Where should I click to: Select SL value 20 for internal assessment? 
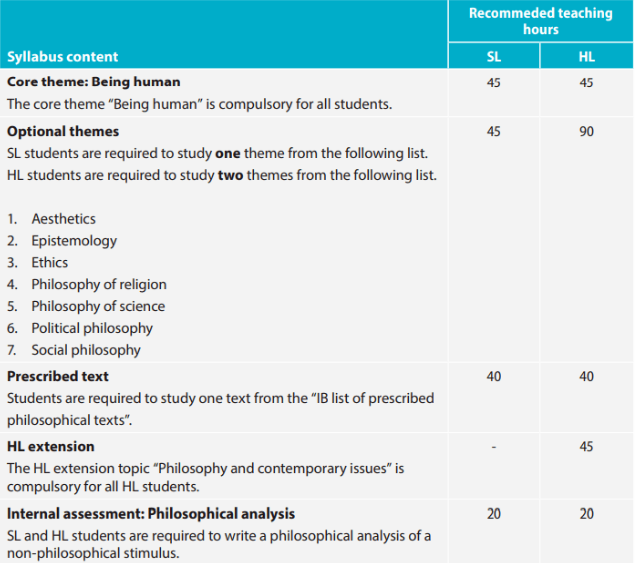tap(494, 514)
